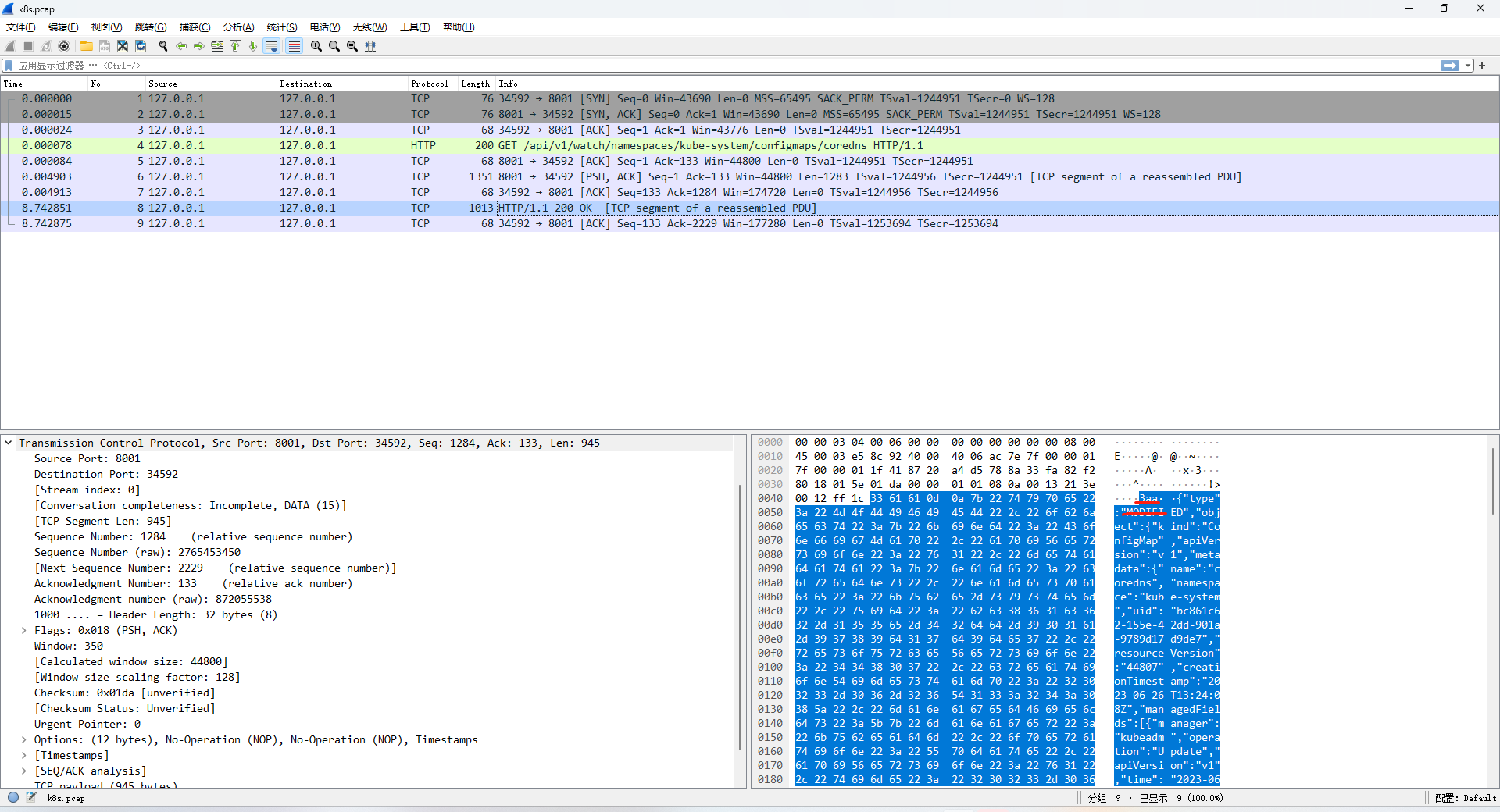Zoom out packet text
1500x812 pixels.
click(334, 46)
